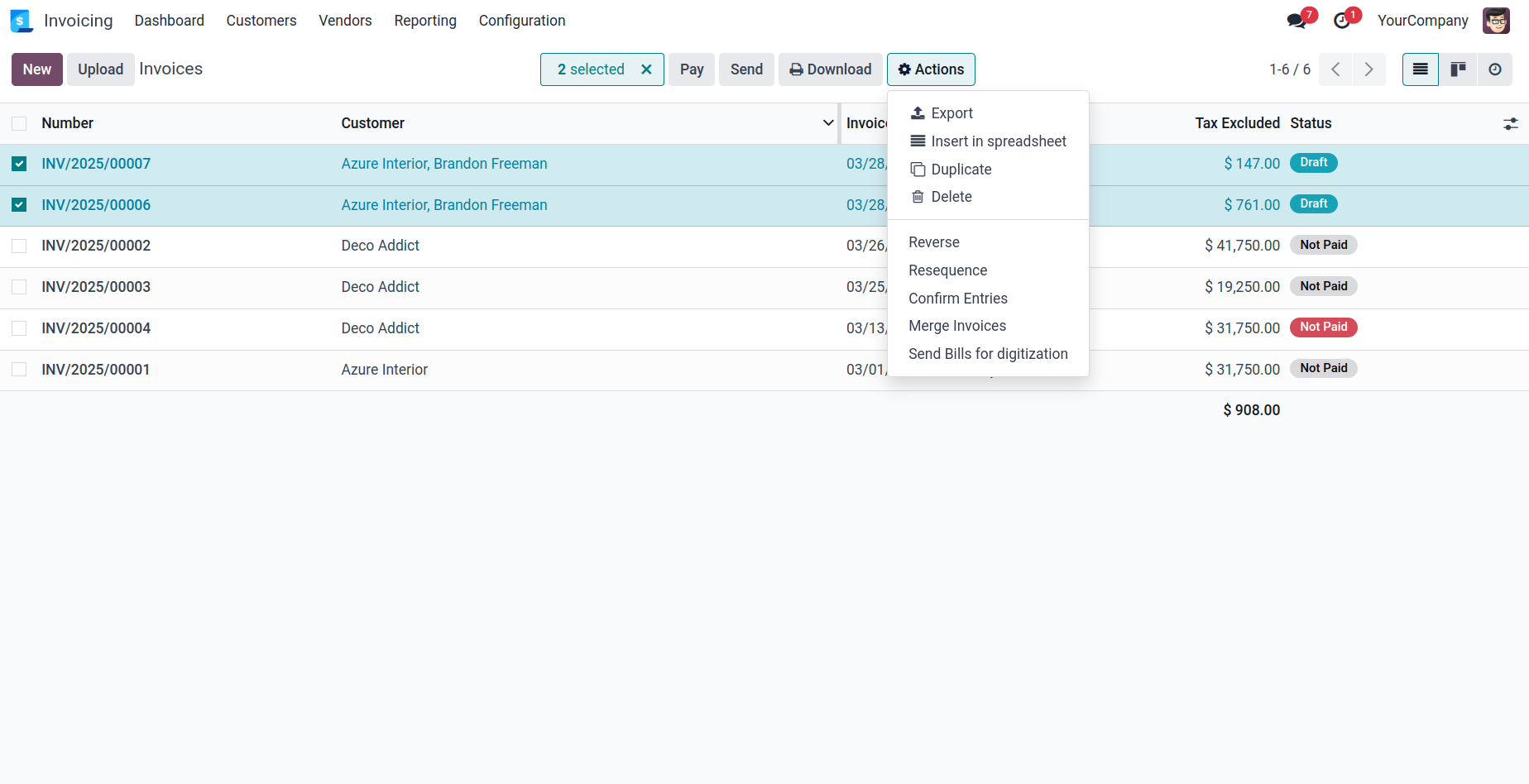Viewport: 1529px width, 784px height.
Task: Switch to kanban view
Action: [1458, 69]
